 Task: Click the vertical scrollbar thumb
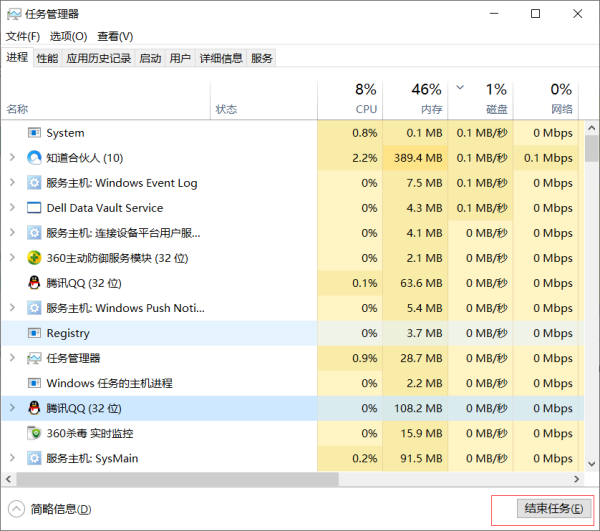pyautogui.click(x=592, y=148)
